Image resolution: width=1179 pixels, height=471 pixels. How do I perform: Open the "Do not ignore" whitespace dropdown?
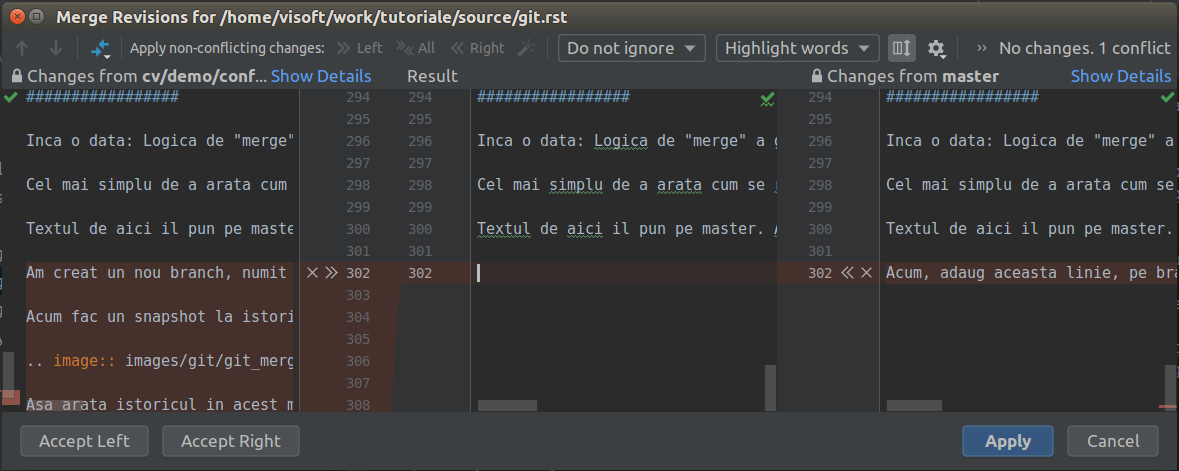pos(632,48)
